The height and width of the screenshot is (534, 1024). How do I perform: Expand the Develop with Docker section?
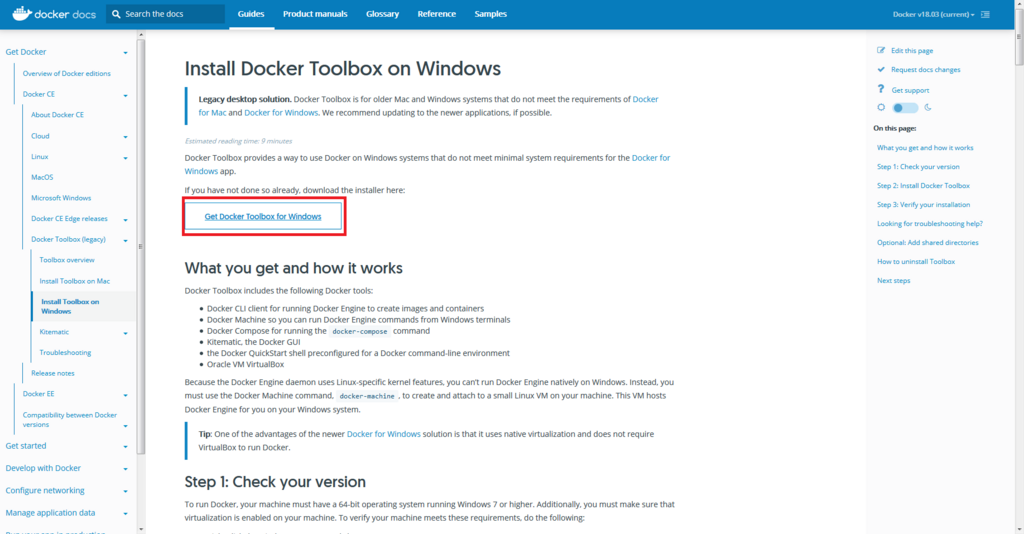(125, 469)
